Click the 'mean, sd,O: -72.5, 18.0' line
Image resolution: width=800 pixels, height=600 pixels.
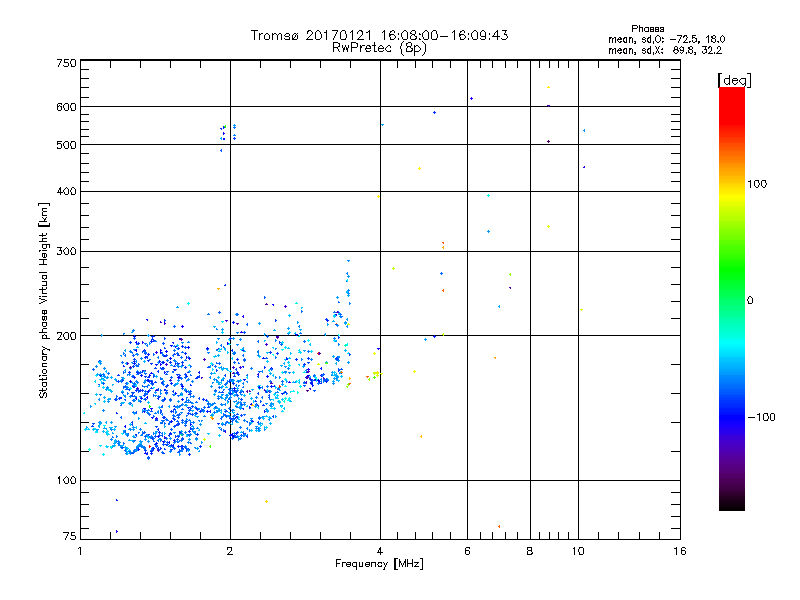tap(666, 39)
